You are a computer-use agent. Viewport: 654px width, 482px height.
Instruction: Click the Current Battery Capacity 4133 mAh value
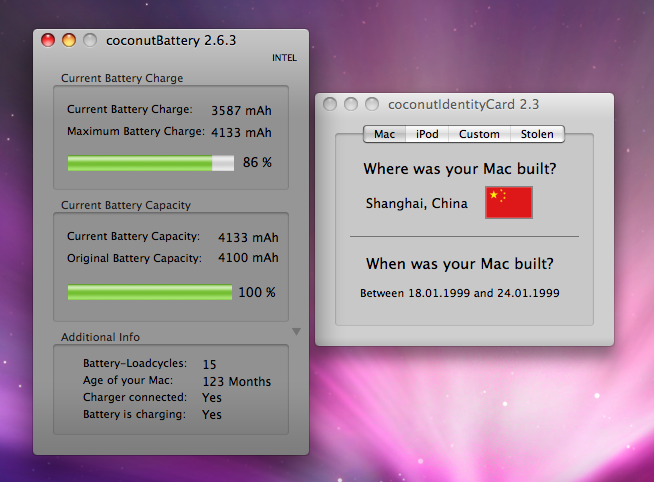(248, 238)
